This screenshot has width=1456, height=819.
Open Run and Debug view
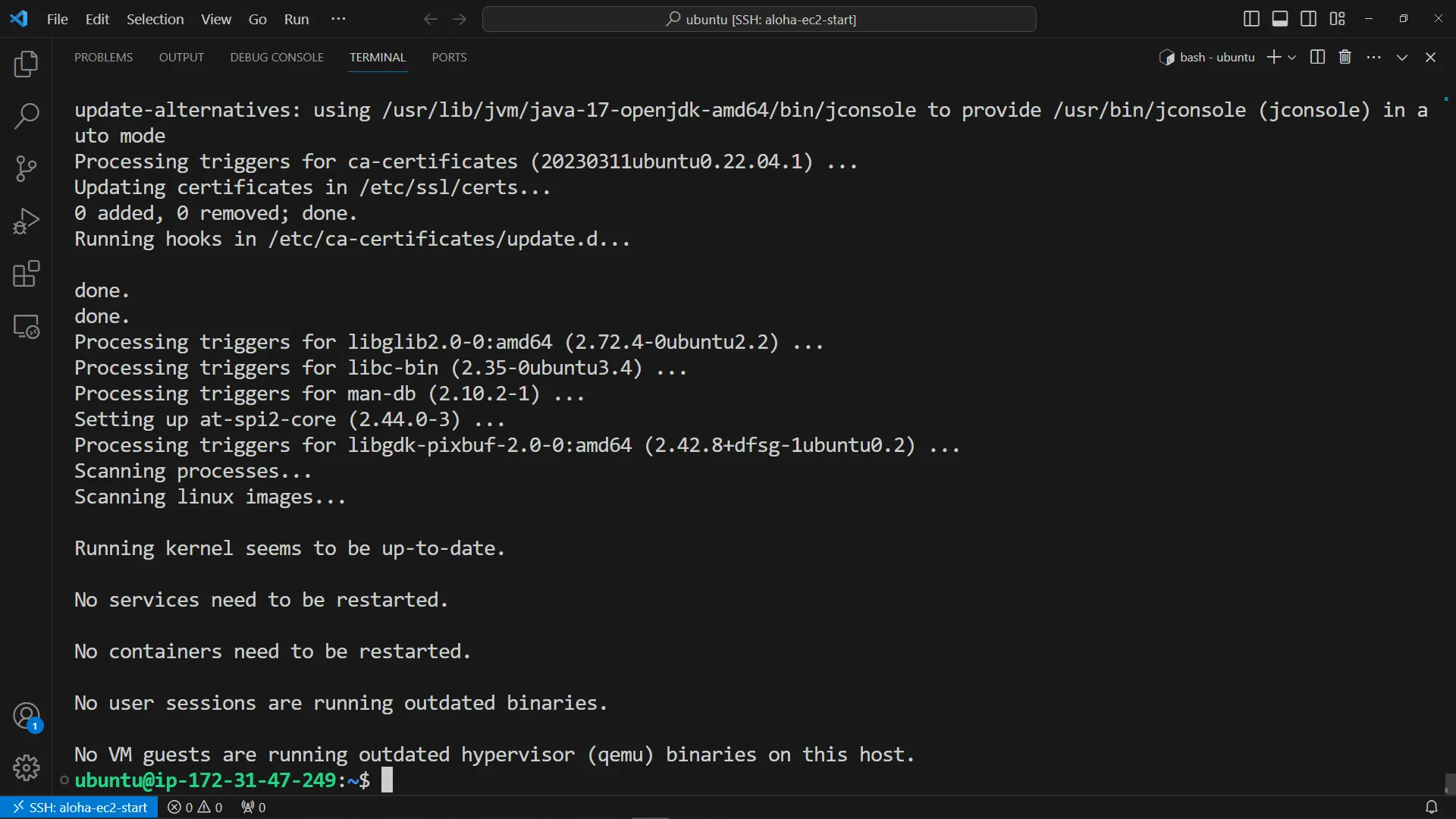[27, 221]
